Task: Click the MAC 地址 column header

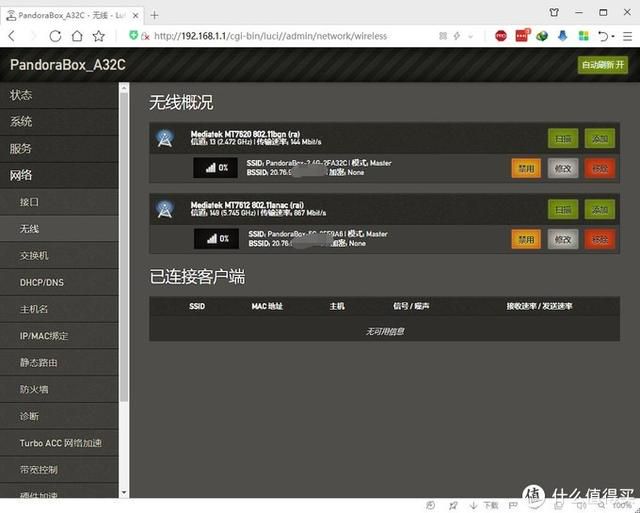Action: coord(267,306)
